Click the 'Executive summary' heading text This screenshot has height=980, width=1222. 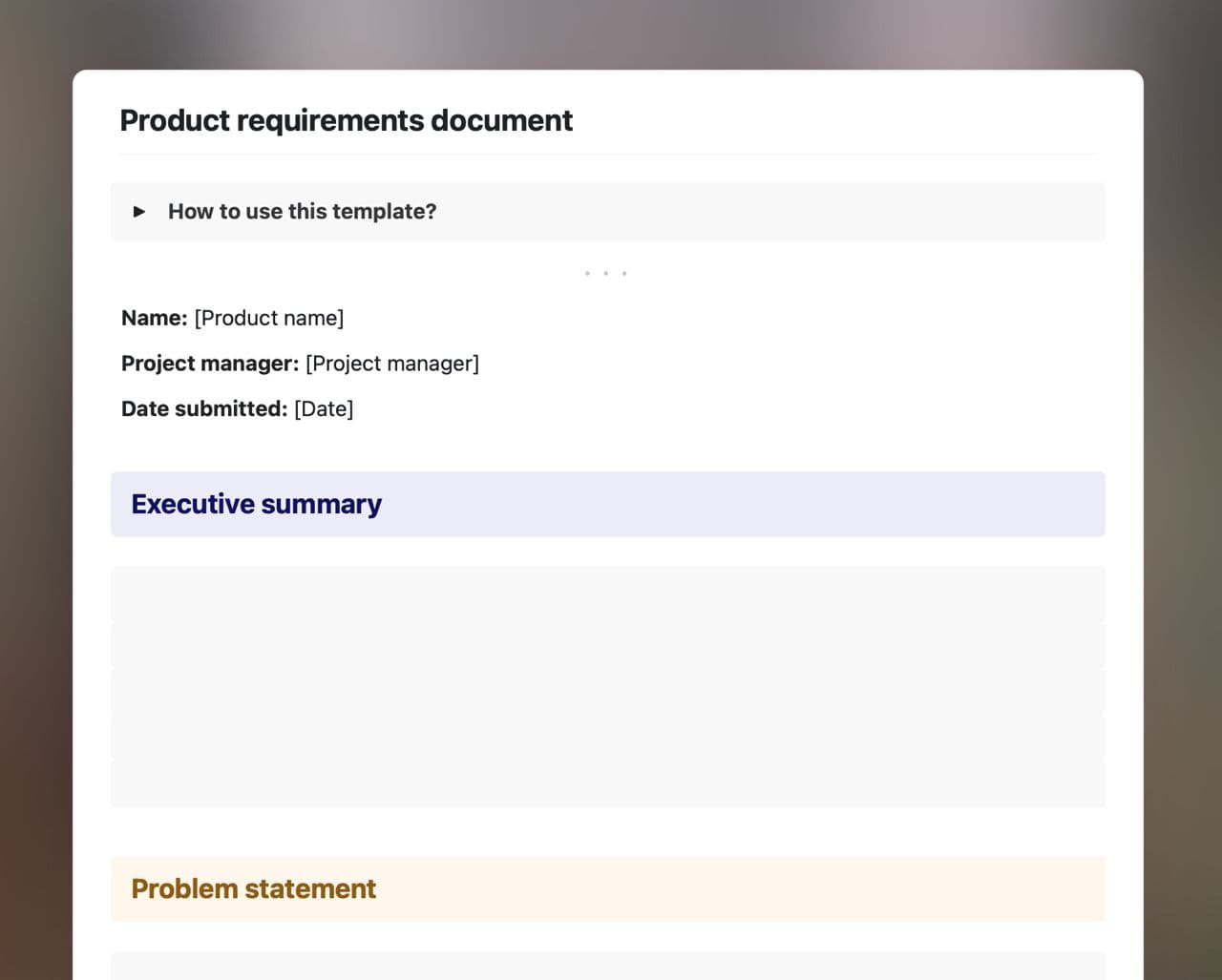tap(256, 504)
